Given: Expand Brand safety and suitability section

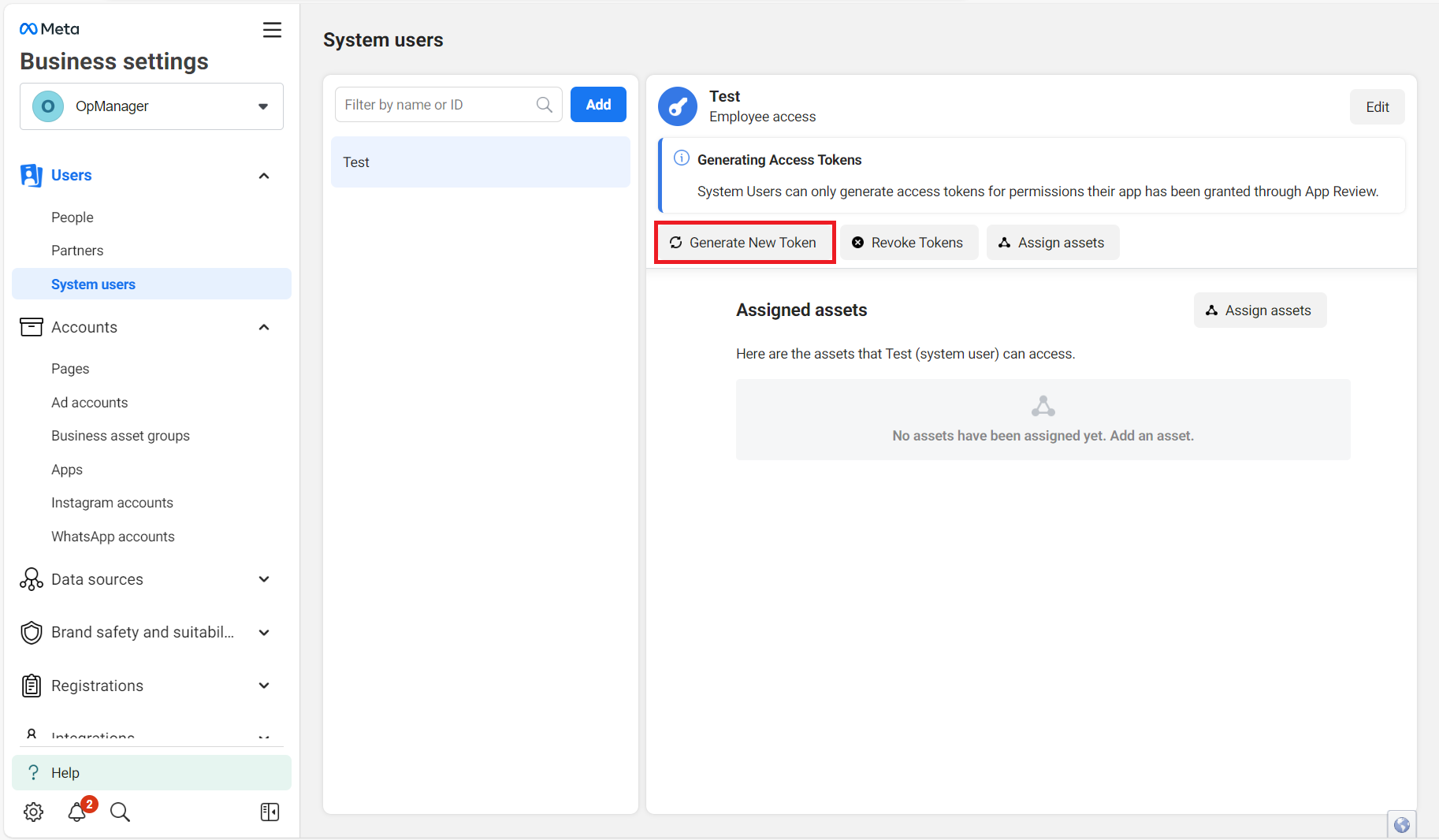Looking at the screenshot, I should coord(264,633).
